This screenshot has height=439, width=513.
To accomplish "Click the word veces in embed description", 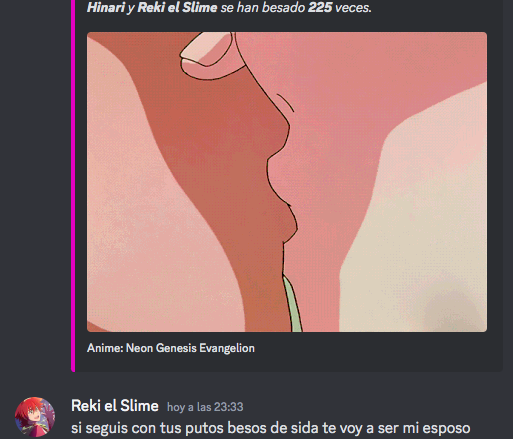I will pos(353,7).
